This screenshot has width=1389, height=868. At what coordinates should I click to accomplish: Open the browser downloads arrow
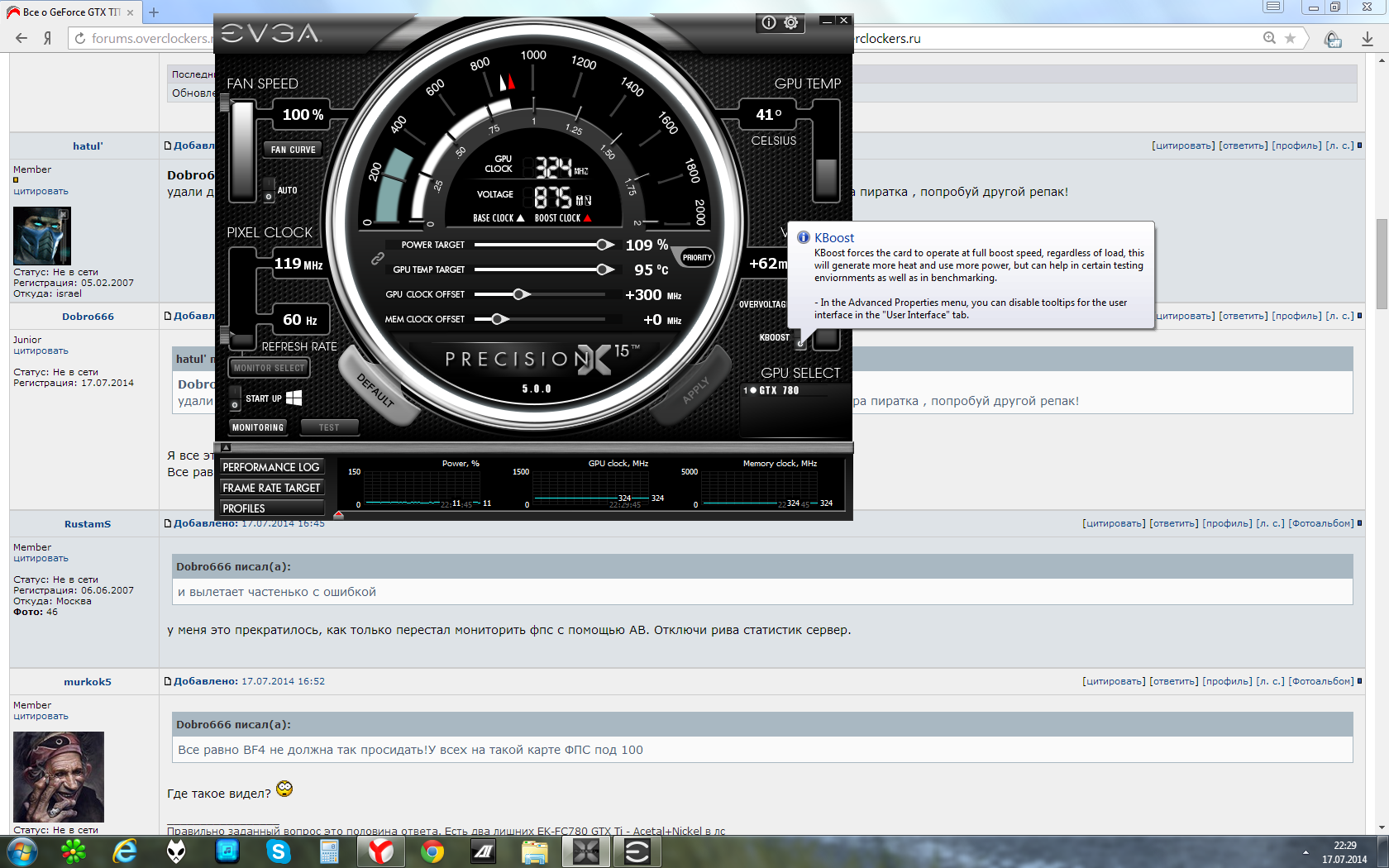[1368, 39]
